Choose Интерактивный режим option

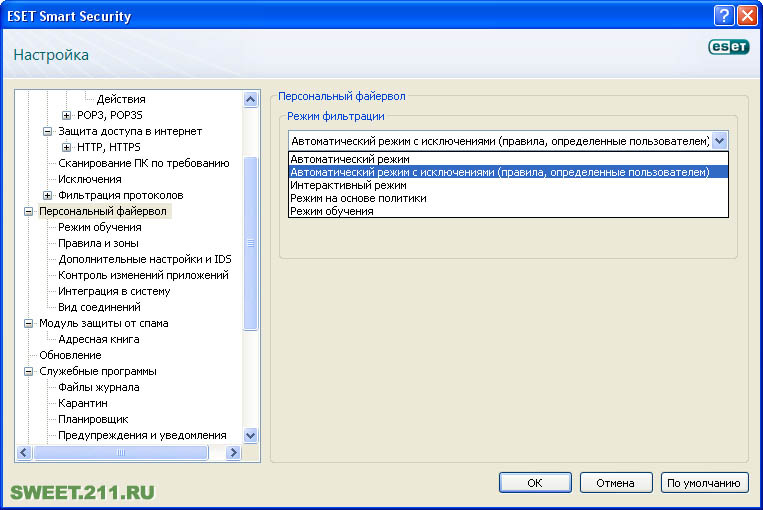(508, 185)
